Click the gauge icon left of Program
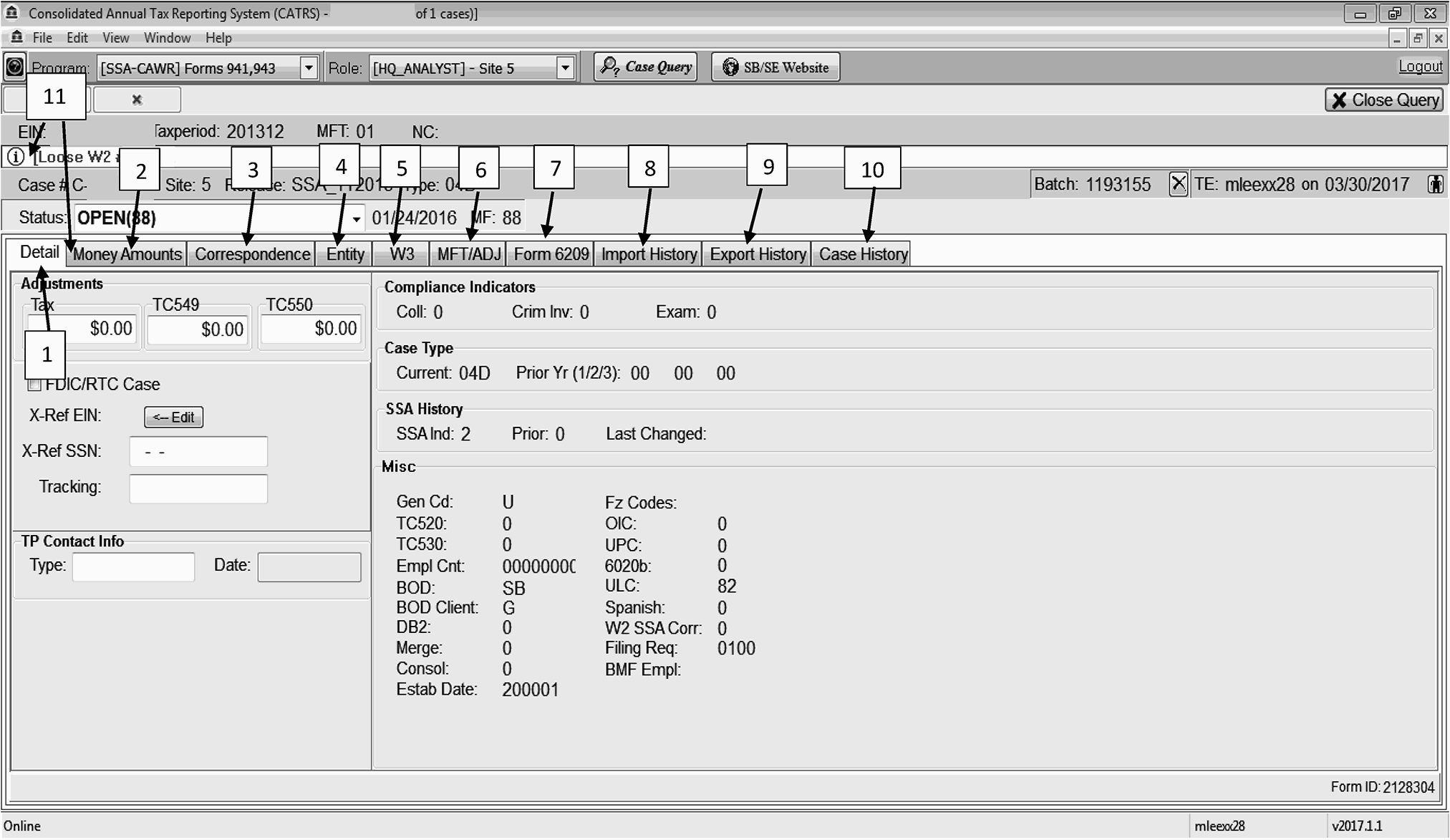Screen dimensions: 1450x840 click(14, 67)
